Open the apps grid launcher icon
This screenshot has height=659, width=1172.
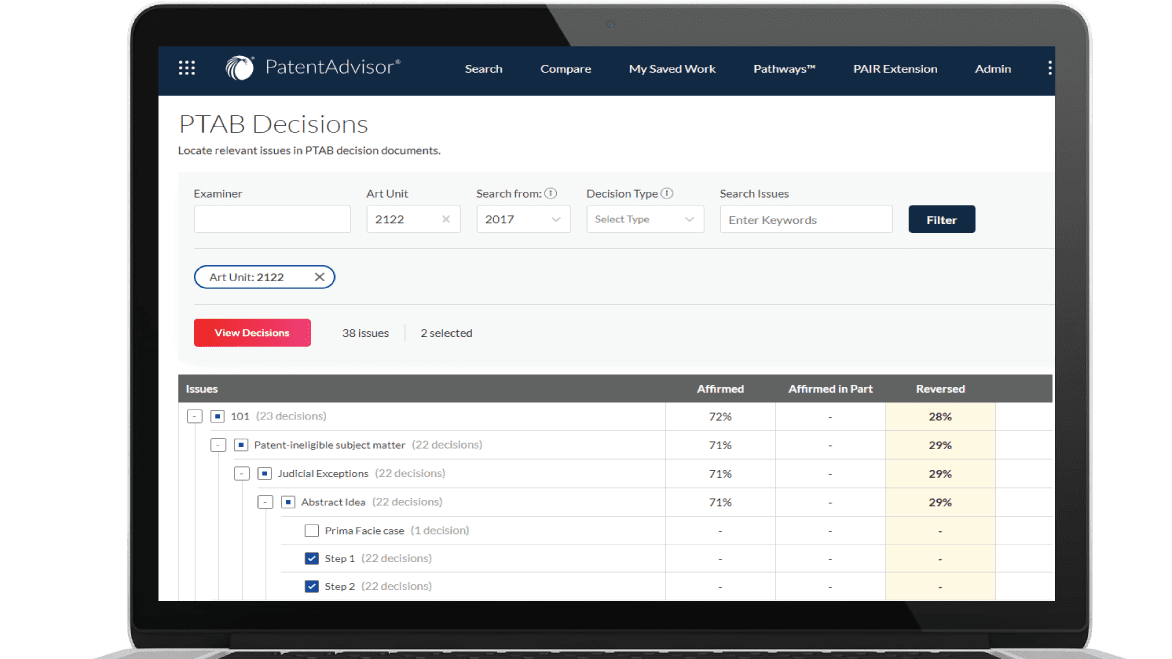click(187, 68)
